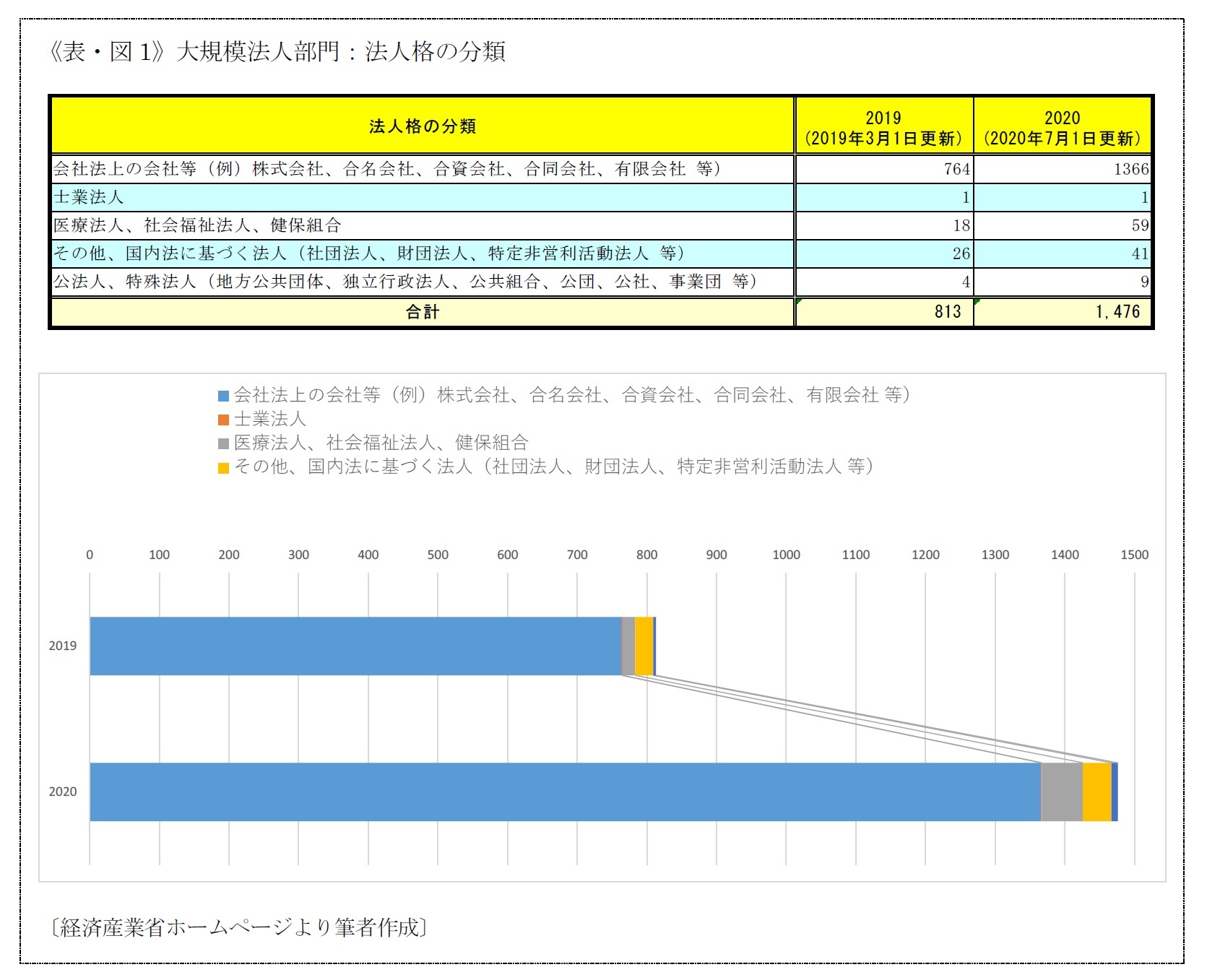Select the 医療法人、社会福祉法人、健保組合 row
This screenshot has width=1207, height=980.
tap(289, 225)
